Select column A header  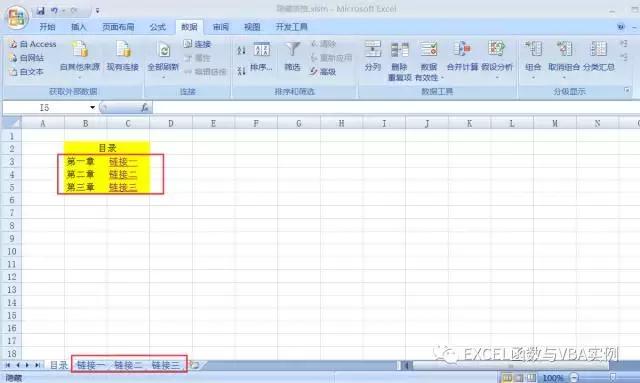[x=42, y=123]
